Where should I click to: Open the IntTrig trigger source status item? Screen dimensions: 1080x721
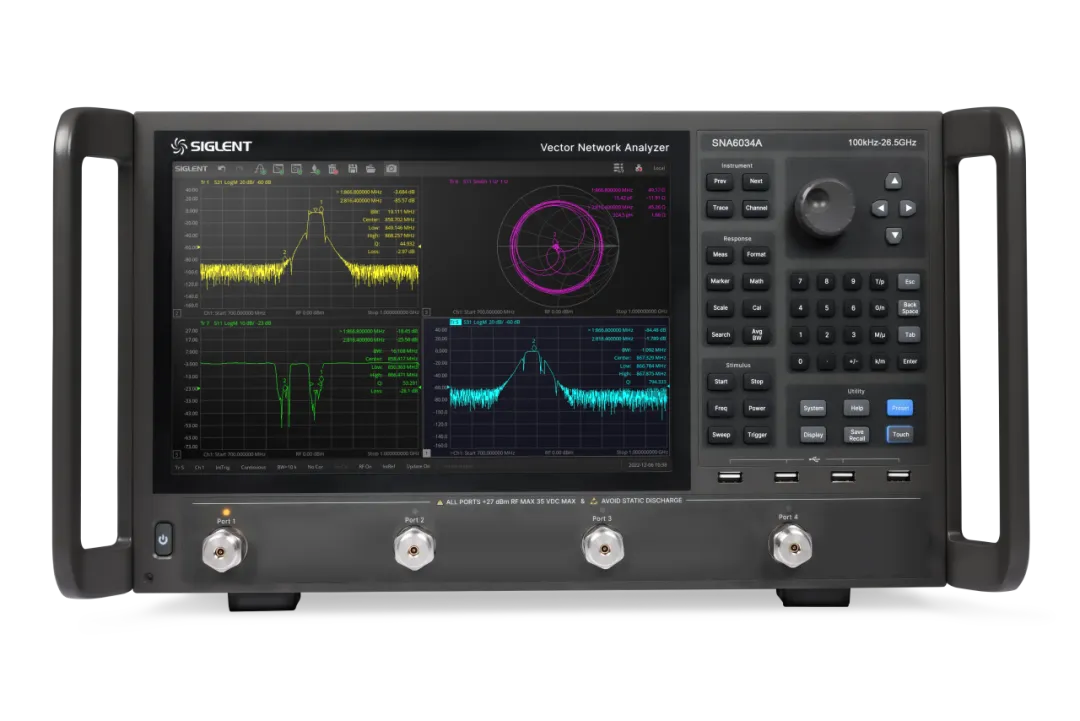tap(222, 467)
